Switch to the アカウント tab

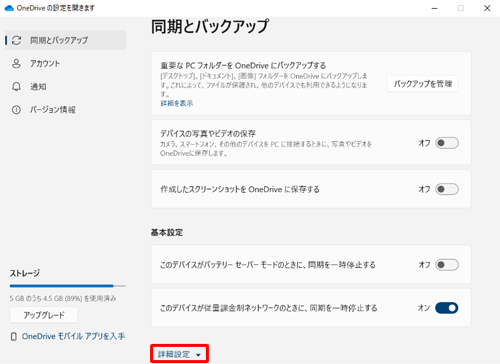[65, 63]
